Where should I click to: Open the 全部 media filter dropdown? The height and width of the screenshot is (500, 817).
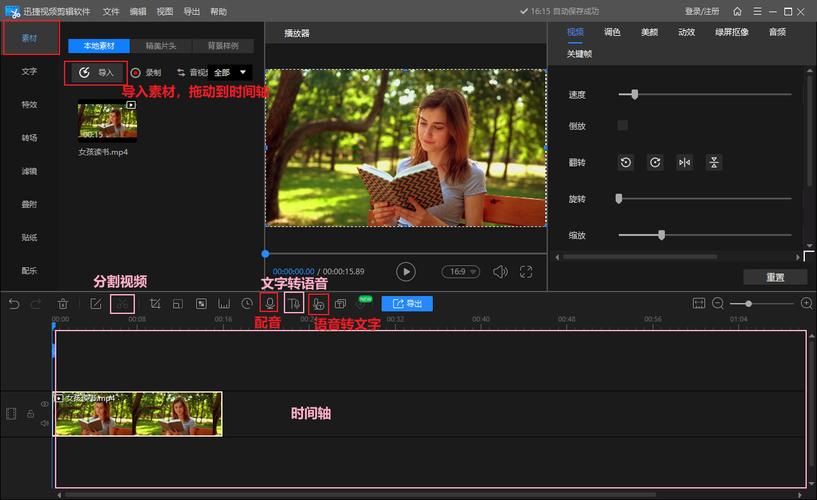pos(230,73)
